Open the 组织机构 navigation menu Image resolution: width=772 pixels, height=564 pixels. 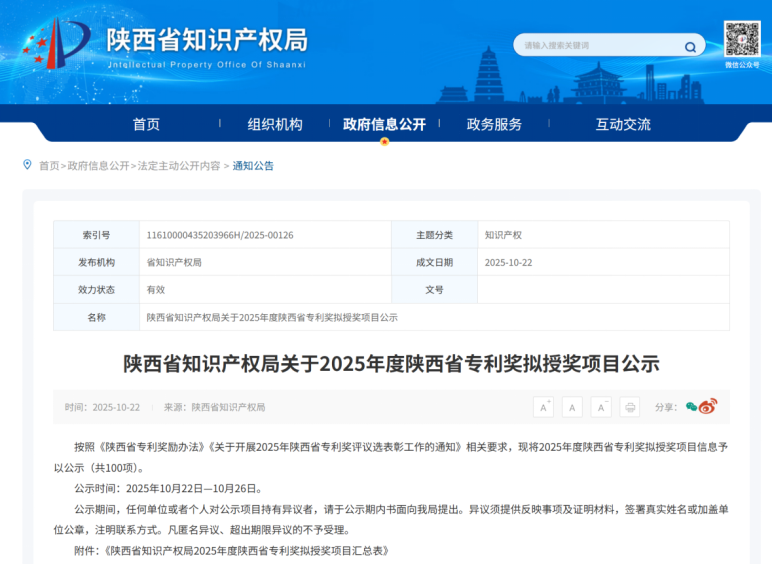[275, 124]
